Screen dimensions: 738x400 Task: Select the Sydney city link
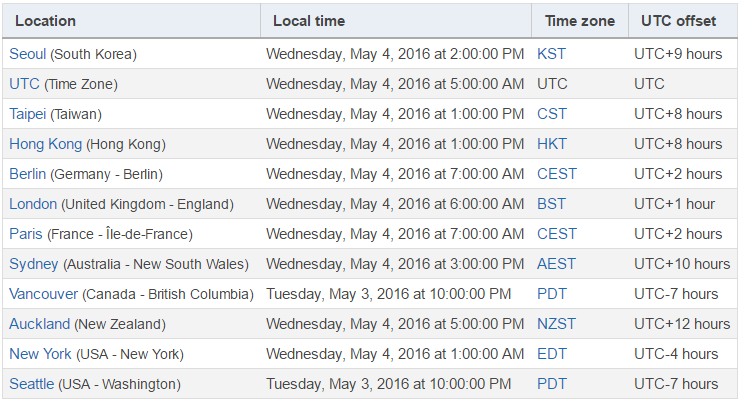click(34, 264)
